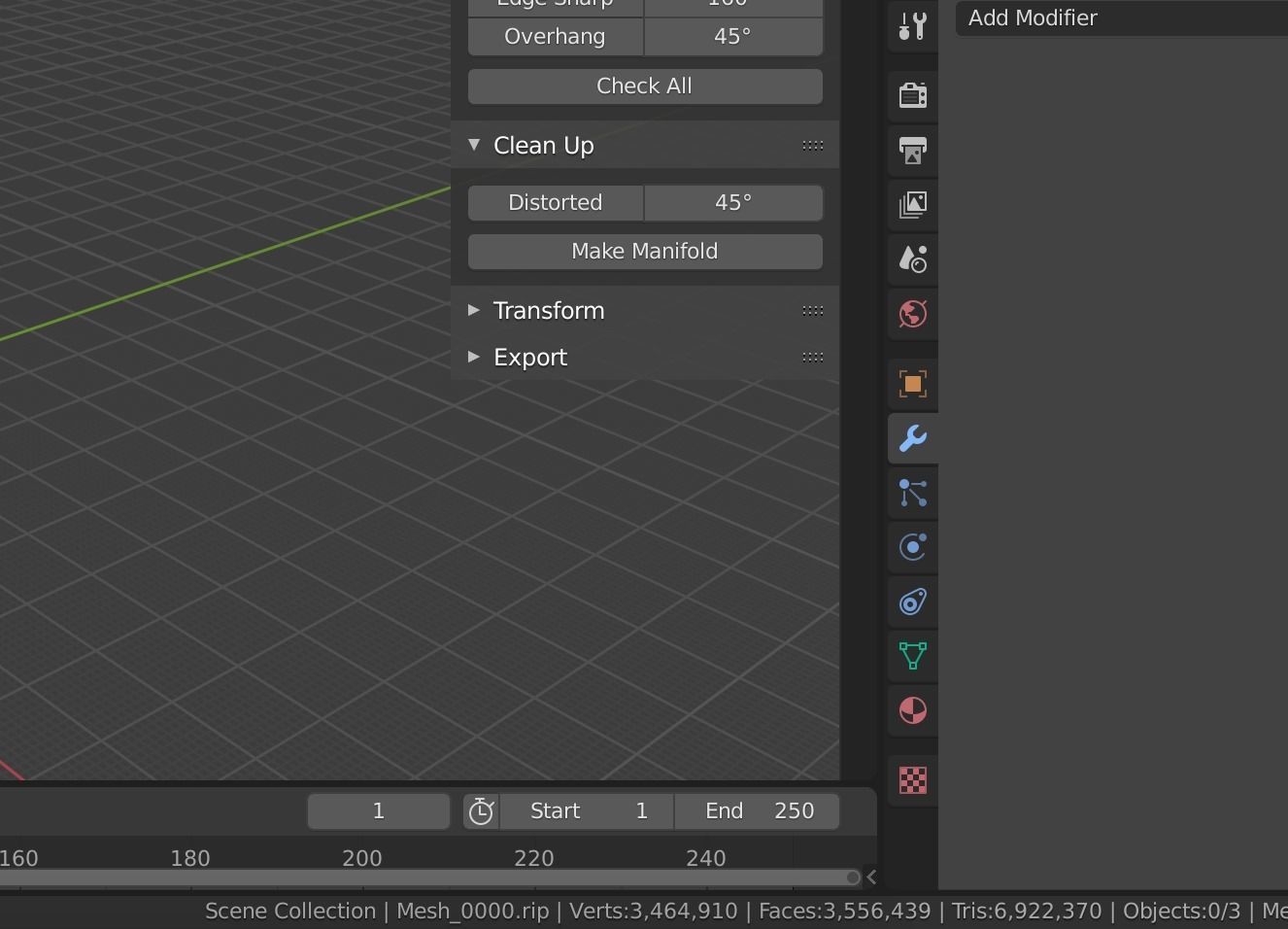The height and width of the screenshot is (929, 1288).
Task: Open the Physics properties tab
Action: [x=912, y=547]
